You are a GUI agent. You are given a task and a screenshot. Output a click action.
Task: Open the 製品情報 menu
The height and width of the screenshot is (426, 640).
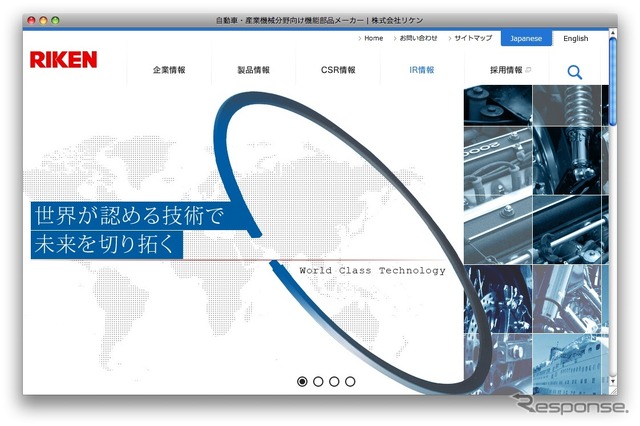click(x=253, y=70)
